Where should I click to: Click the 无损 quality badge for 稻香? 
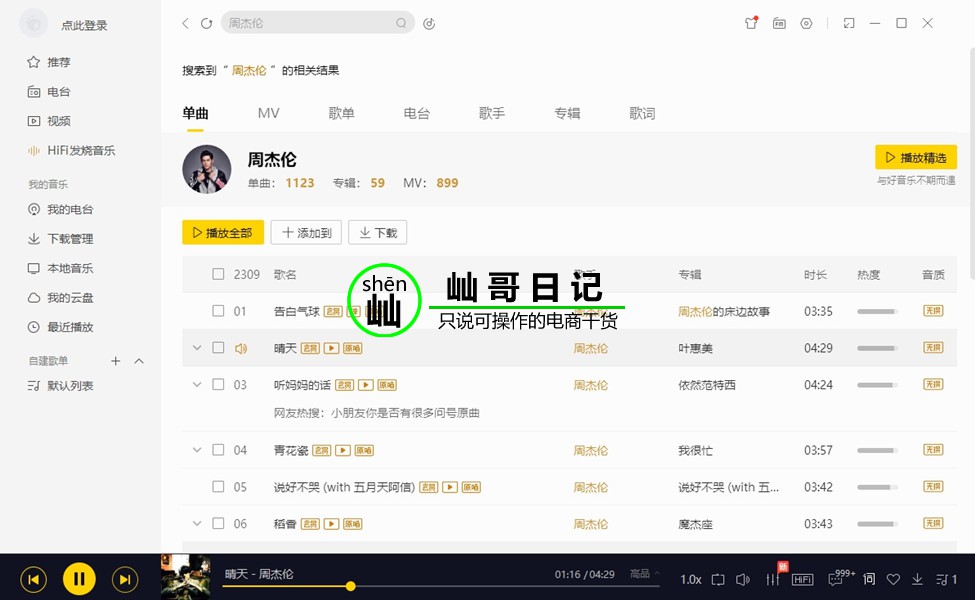[x=933, y=524]
